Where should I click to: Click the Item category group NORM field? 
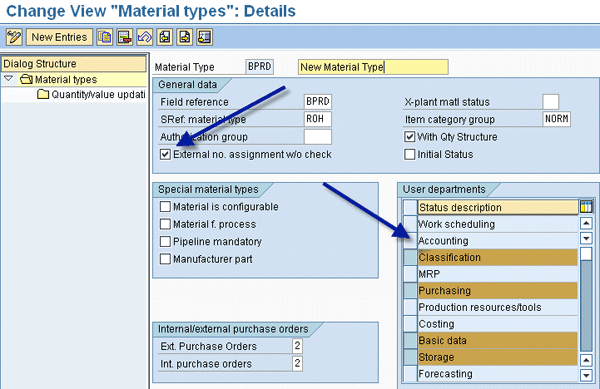point(556,119)
